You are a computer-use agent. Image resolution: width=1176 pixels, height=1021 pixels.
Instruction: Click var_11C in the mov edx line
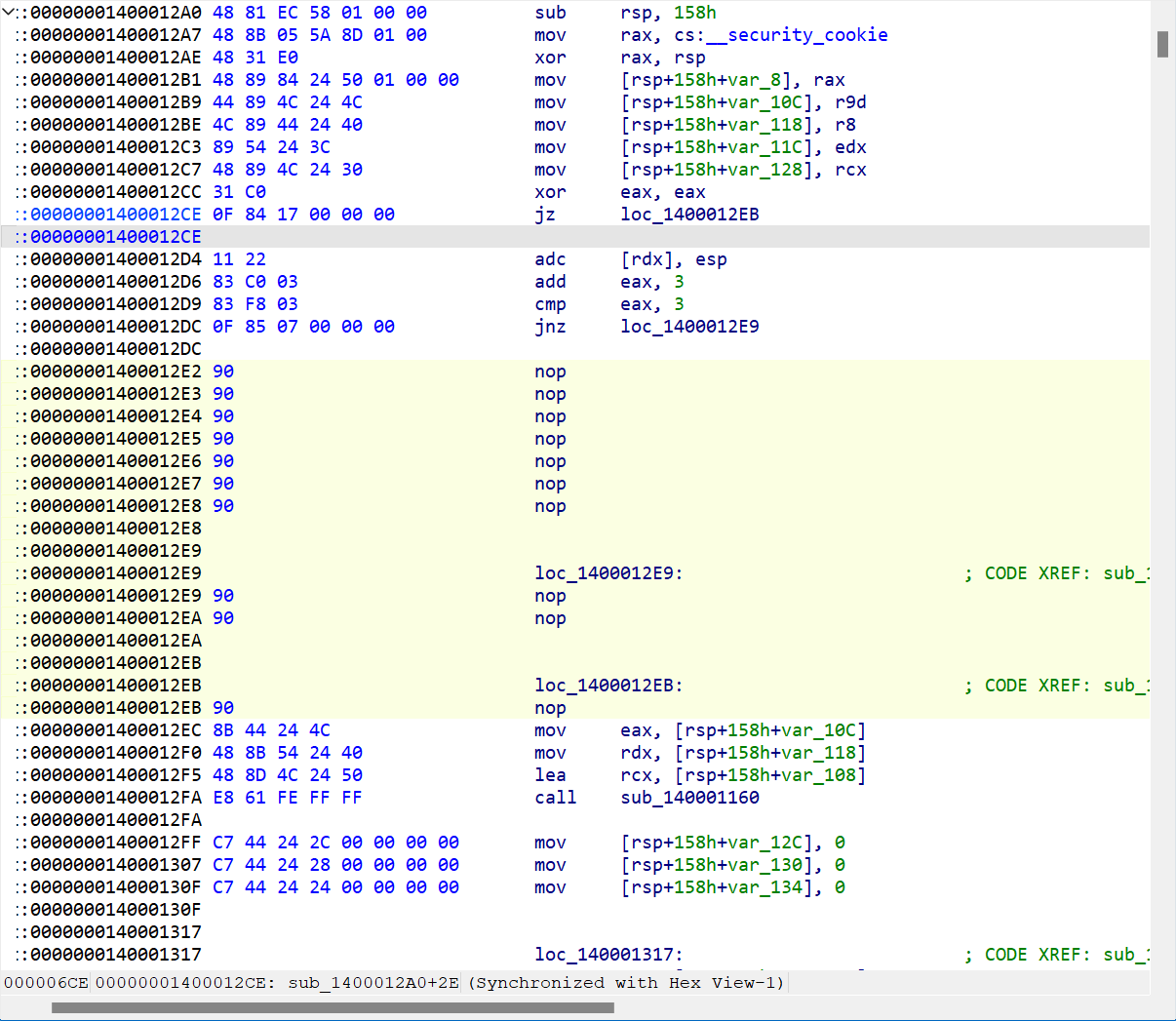click(765, 147)
